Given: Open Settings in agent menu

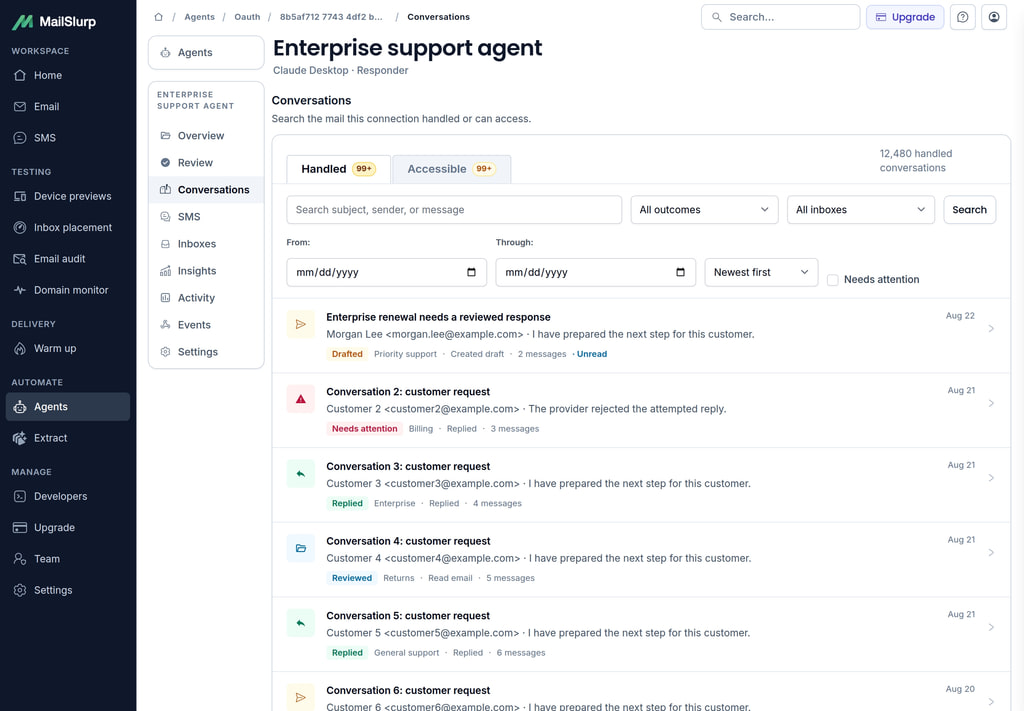Looking at the screenshot, I should pos(206,352).
